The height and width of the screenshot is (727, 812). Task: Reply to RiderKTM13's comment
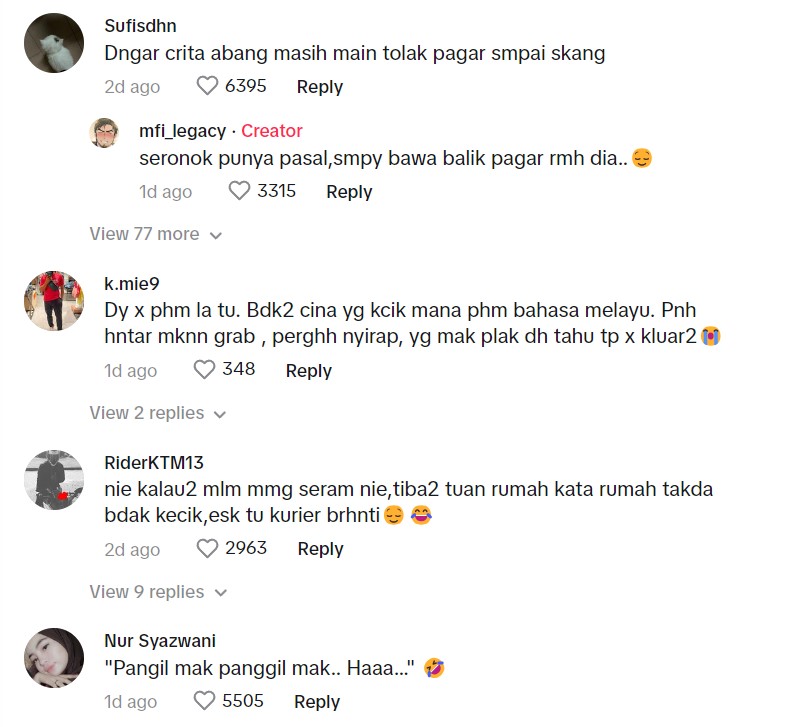click(321, 549)
